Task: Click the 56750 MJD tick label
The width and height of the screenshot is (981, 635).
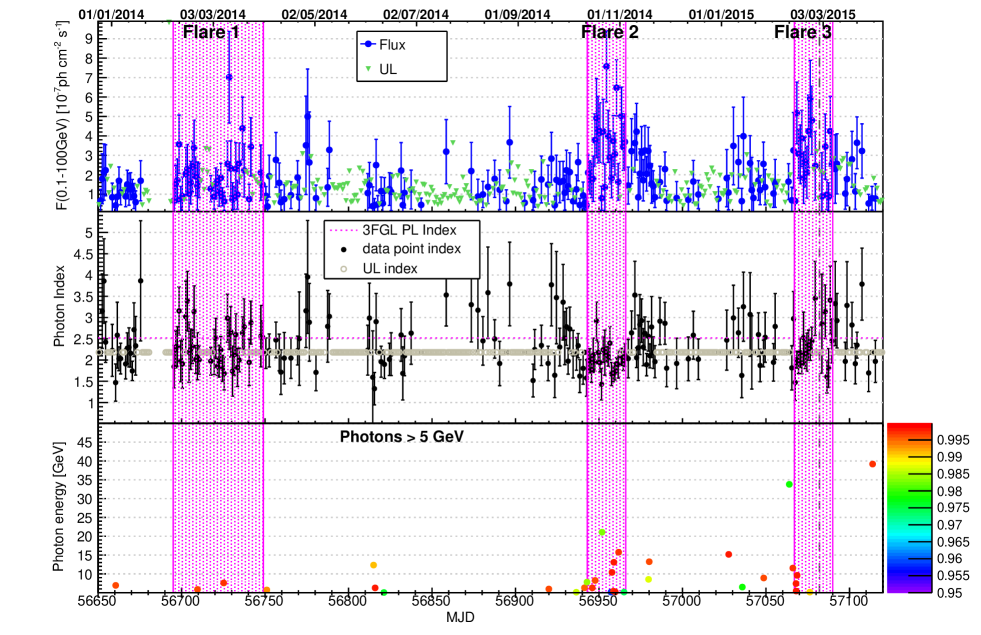Action: (265, 602)
